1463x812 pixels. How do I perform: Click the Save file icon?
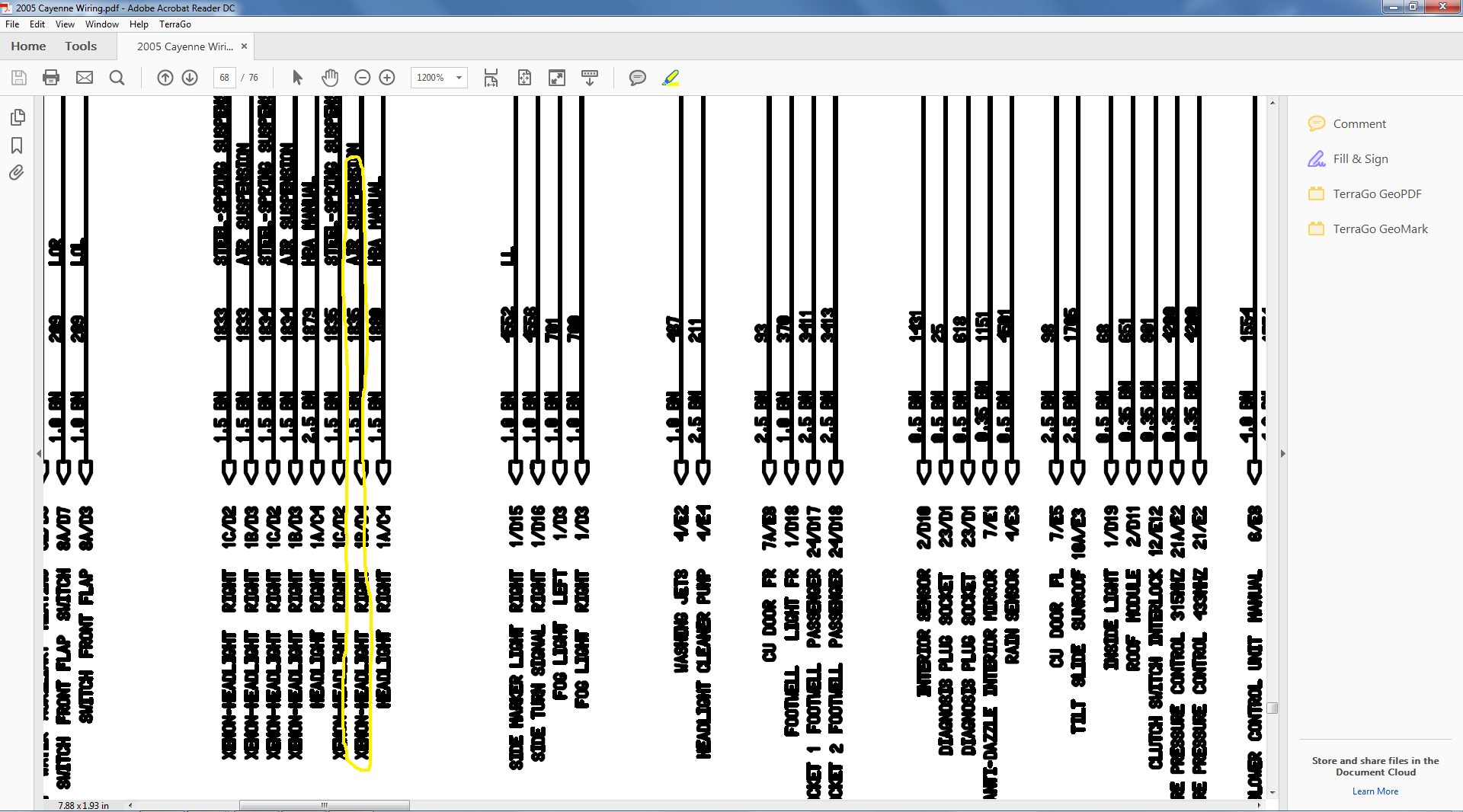click(19, 78)
